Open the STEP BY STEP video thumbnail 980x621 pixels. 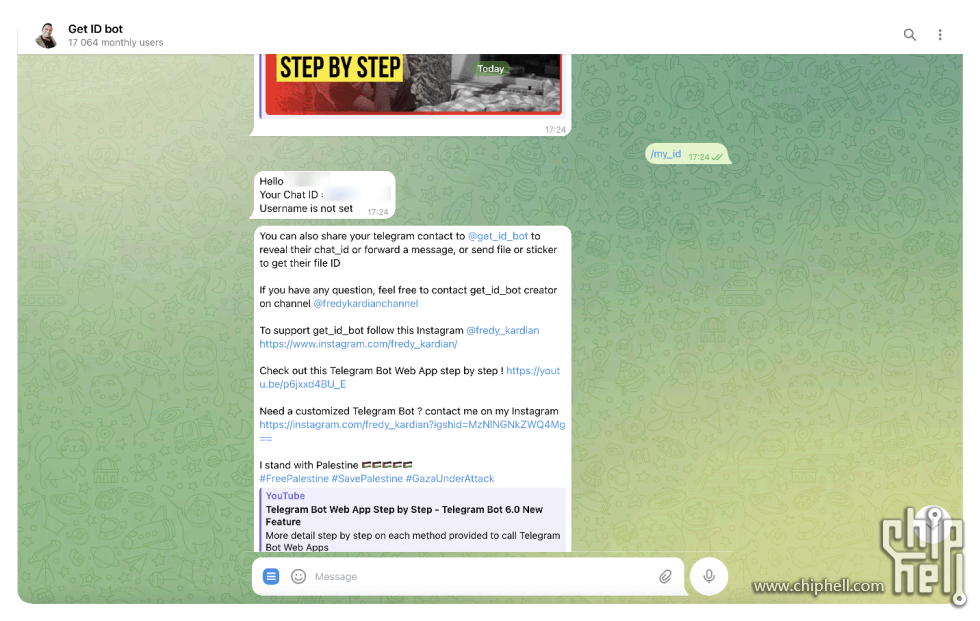pos(413,84)
